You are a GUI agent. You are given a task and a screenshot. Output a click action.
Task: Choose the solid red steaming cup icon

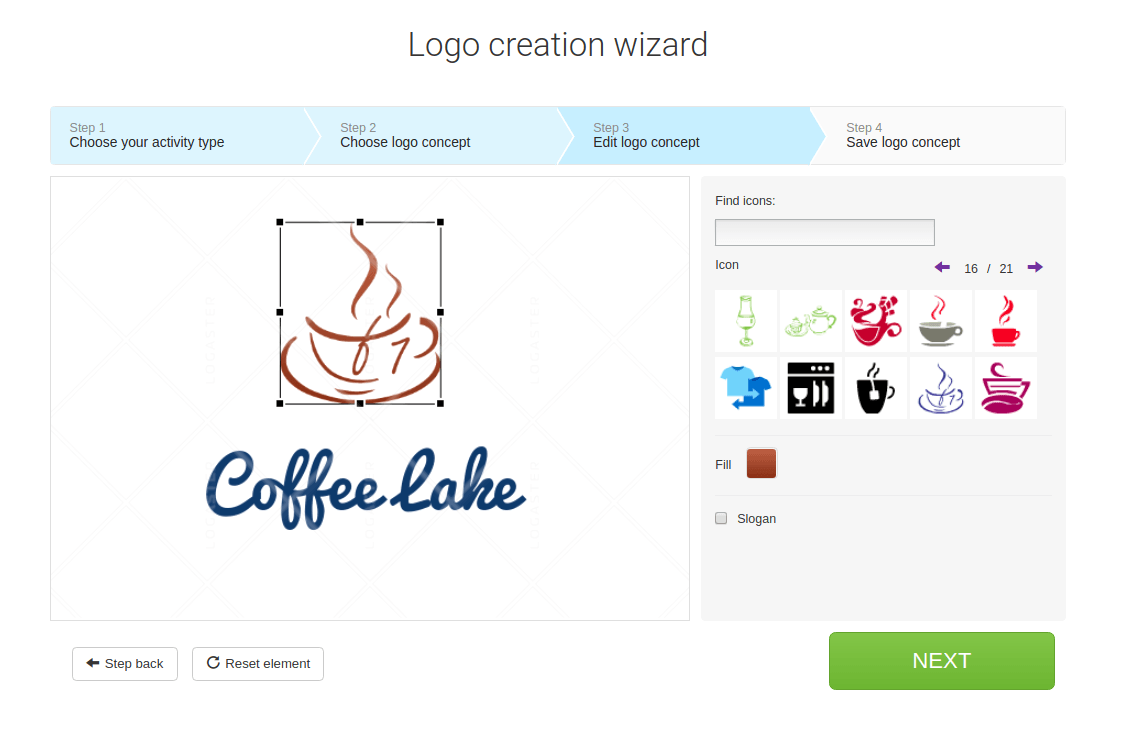pos(1006,321)
